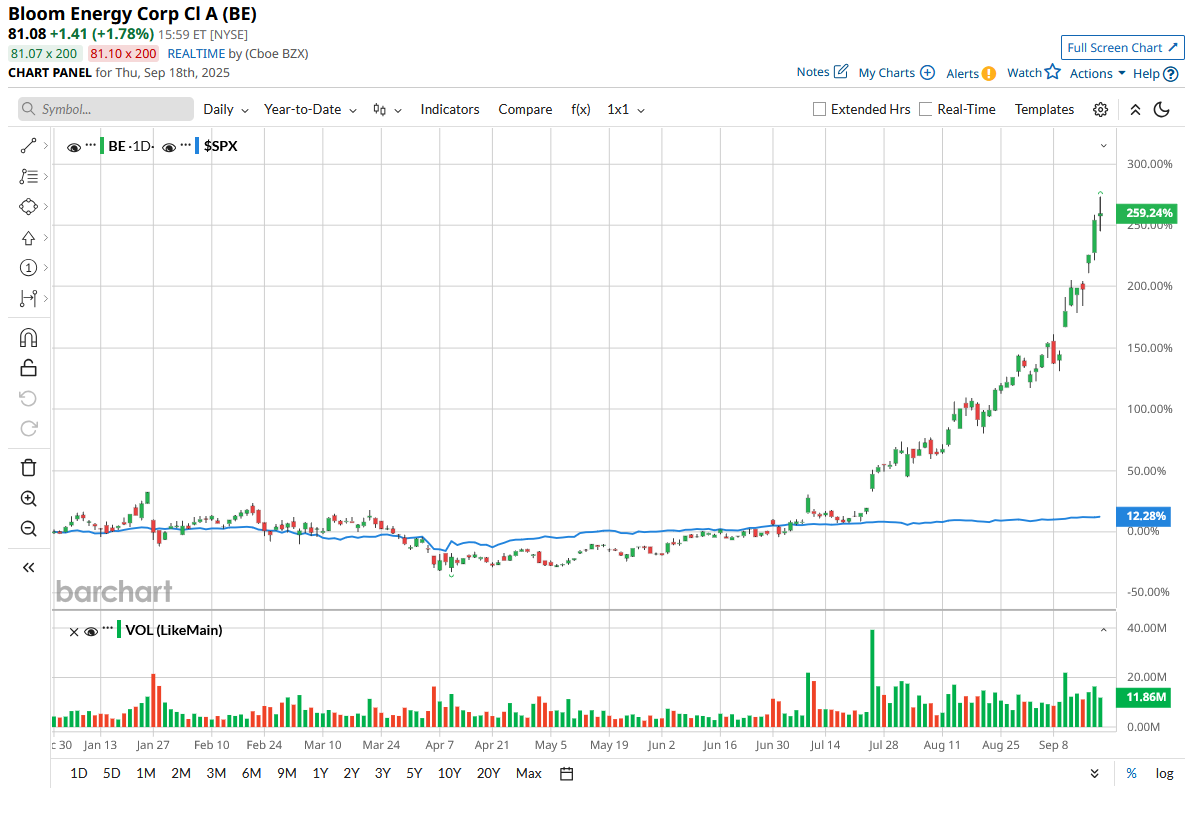Click the Notes edit icon
The image size is (1187, 813).
(841, 71)
